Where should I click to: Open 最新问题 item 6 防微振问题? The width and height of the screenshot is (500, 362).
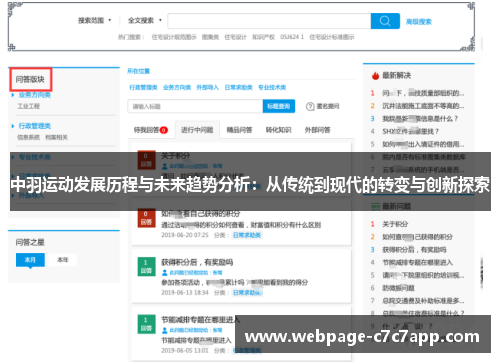coord(398,288)
